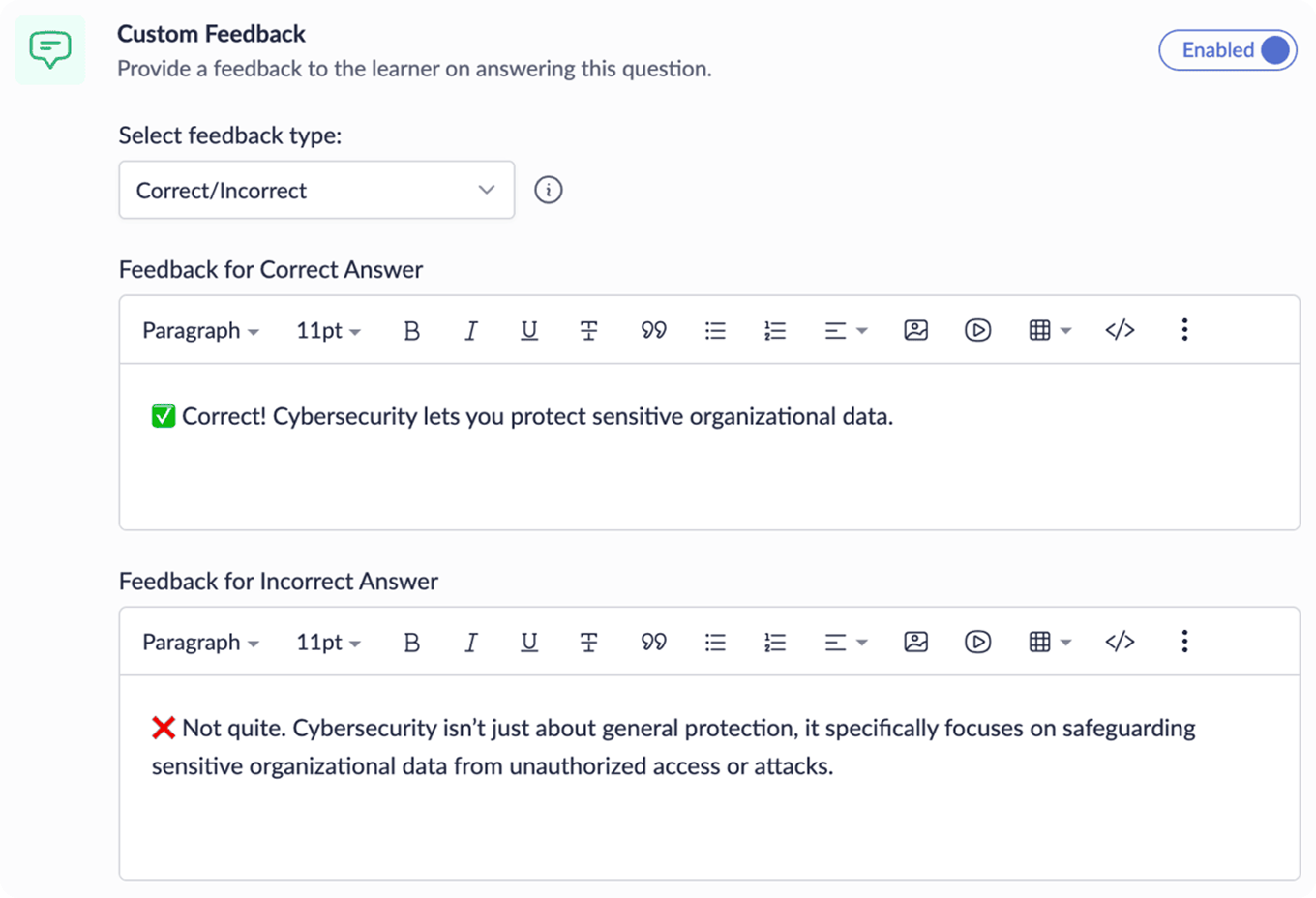
Task: View the info tooltip beside the feedback type dropdown
Action: pyautogui.click(x=548, y=190)
